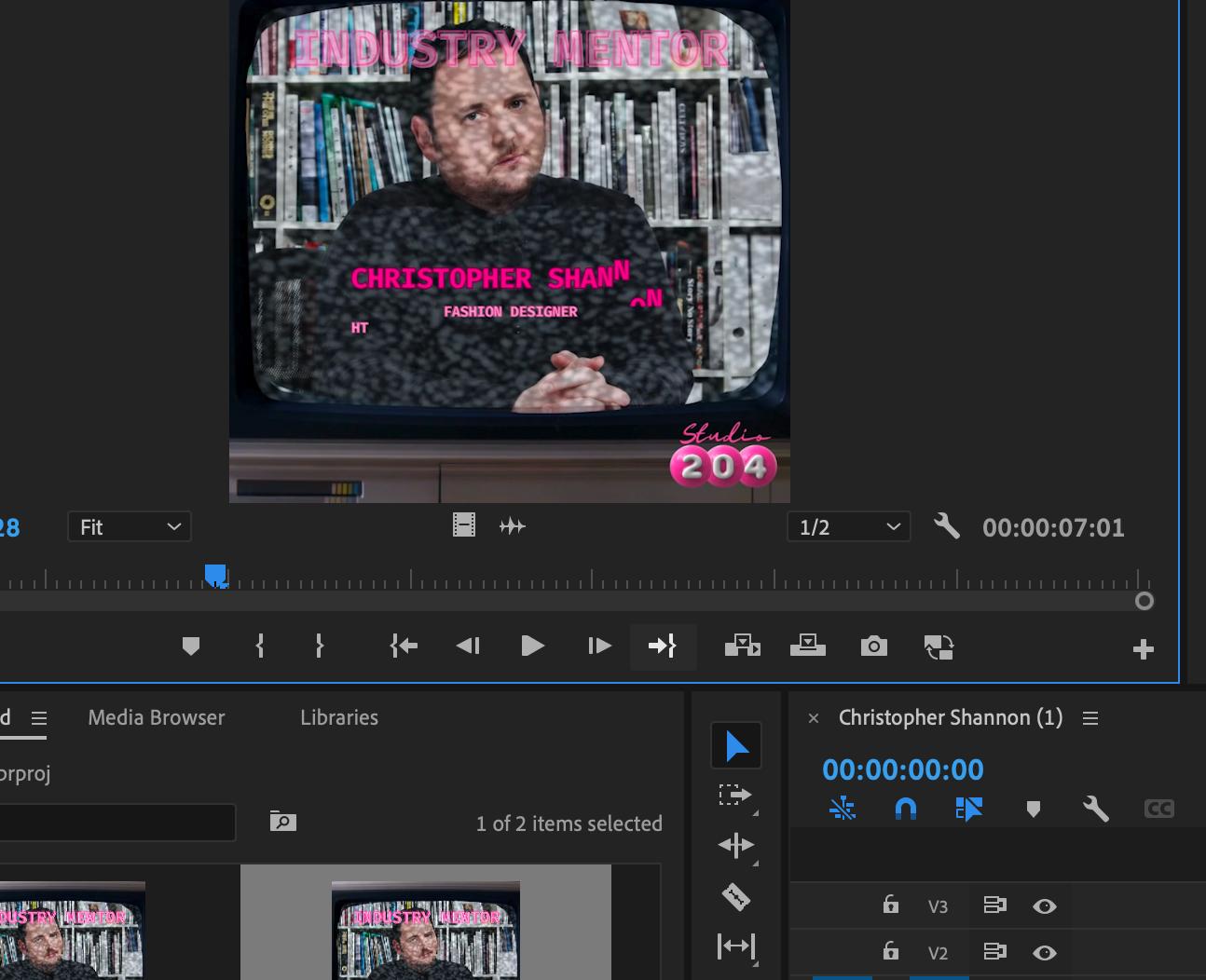This screenshot has width=1206, height=980.
Task: Go to Out point
Action: (x=663, y=646)
